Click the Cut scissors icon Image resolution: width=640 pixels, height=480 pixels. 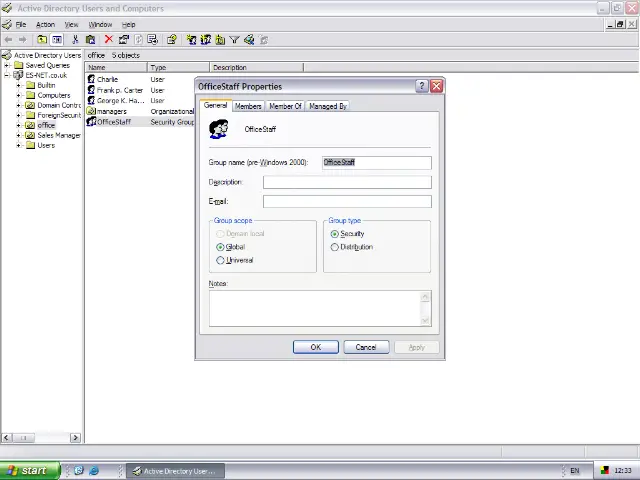[75, 40]
